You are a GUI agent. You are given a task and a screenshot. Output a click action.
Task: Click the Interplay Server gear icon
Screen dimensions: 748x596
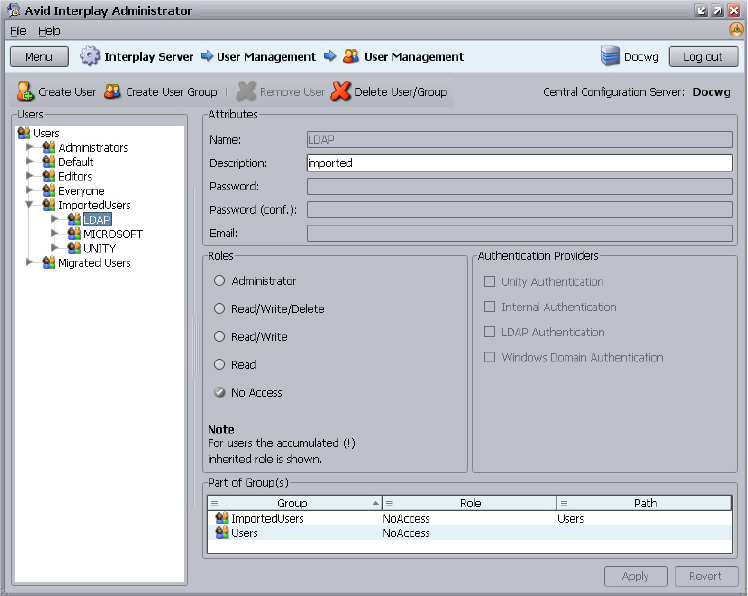pyautogui.click(x=90, y=56)
